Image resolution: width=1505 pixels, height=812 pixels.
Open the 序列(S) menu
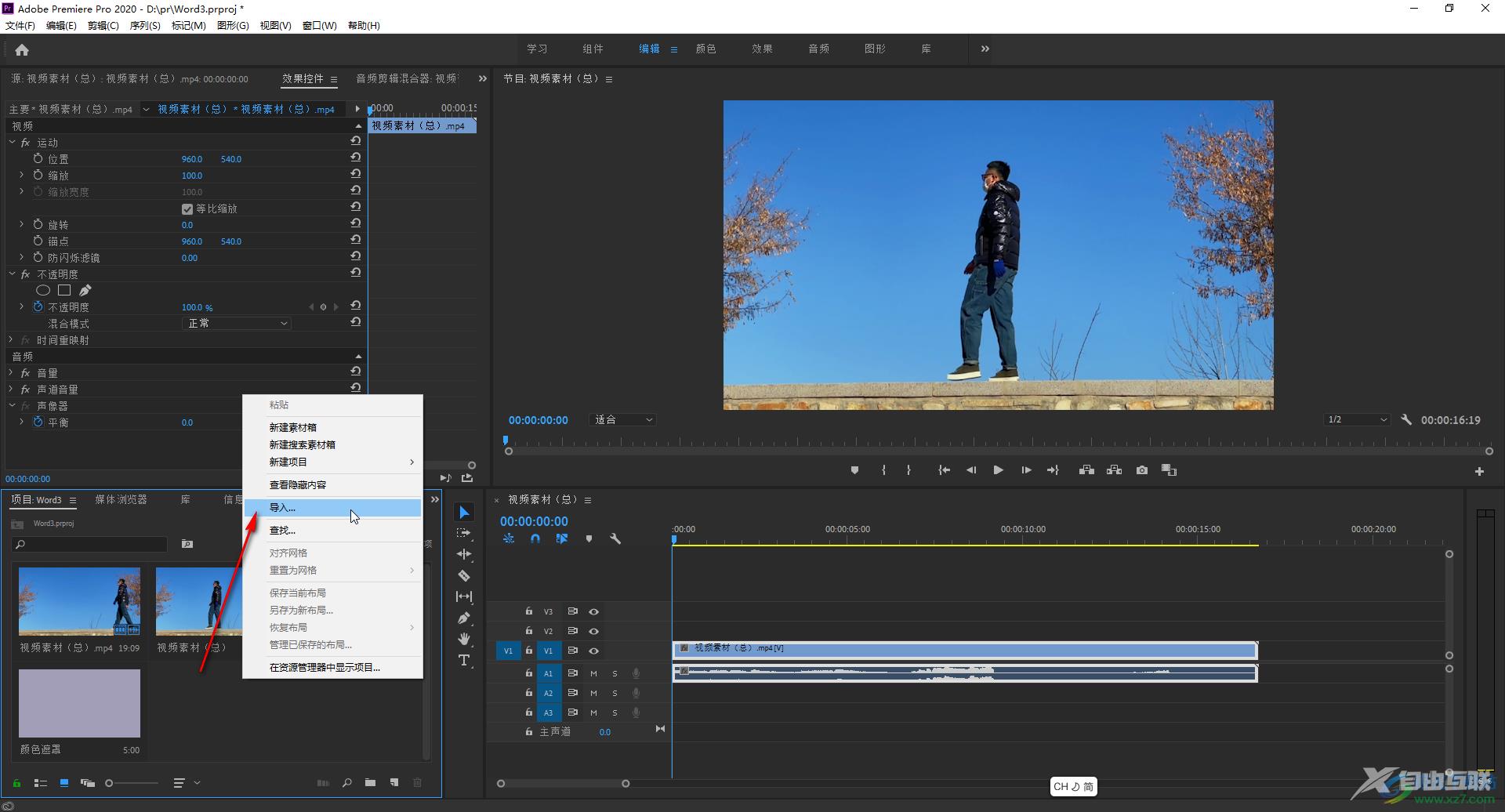click(145, 26)
